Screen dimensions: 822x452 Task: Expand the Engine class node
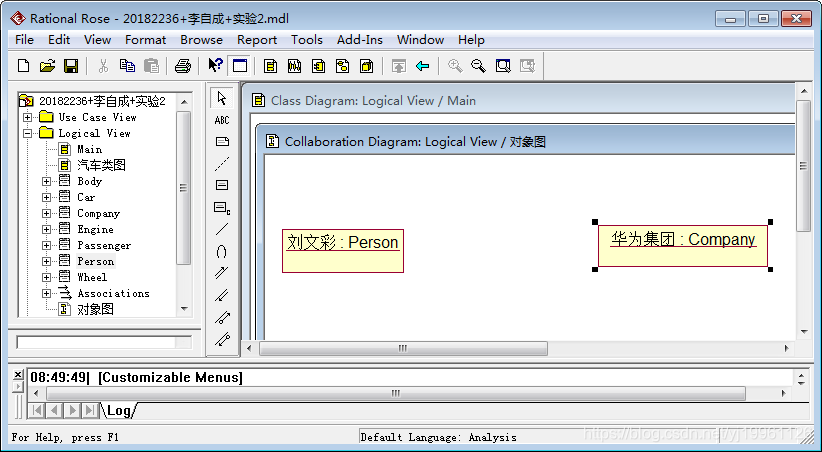point(47,230)
